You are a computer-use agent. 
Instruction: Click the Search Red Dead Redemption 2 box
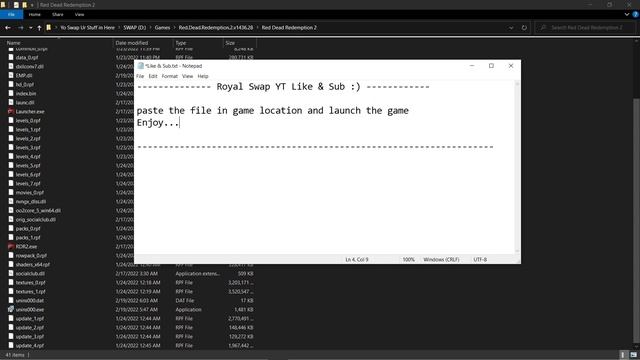click(586, 28)
